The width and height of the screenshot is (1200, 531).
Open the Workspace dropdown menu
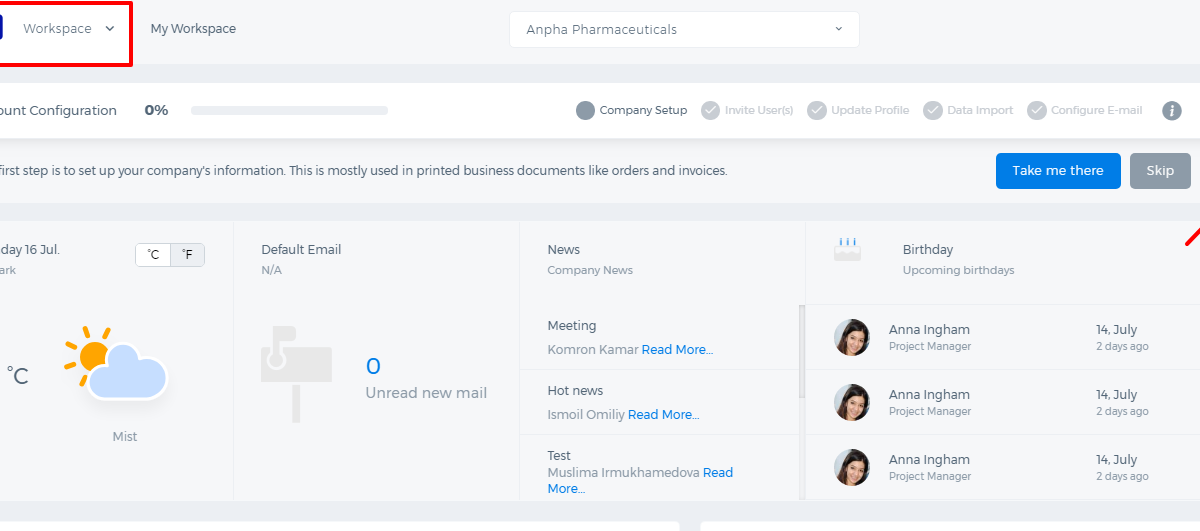click(65, 29)
